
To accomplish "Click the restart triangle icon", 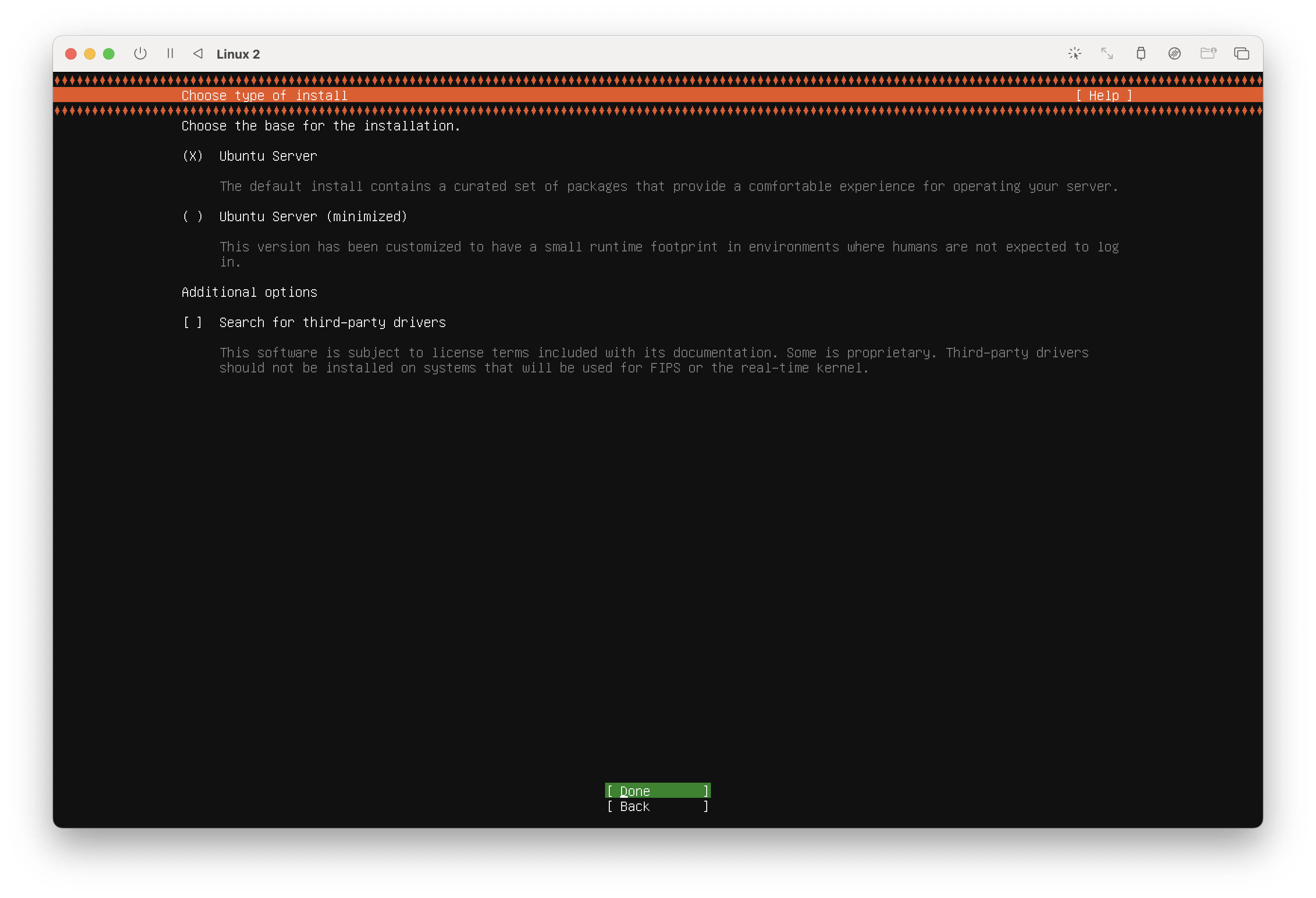I will [198, 54].
